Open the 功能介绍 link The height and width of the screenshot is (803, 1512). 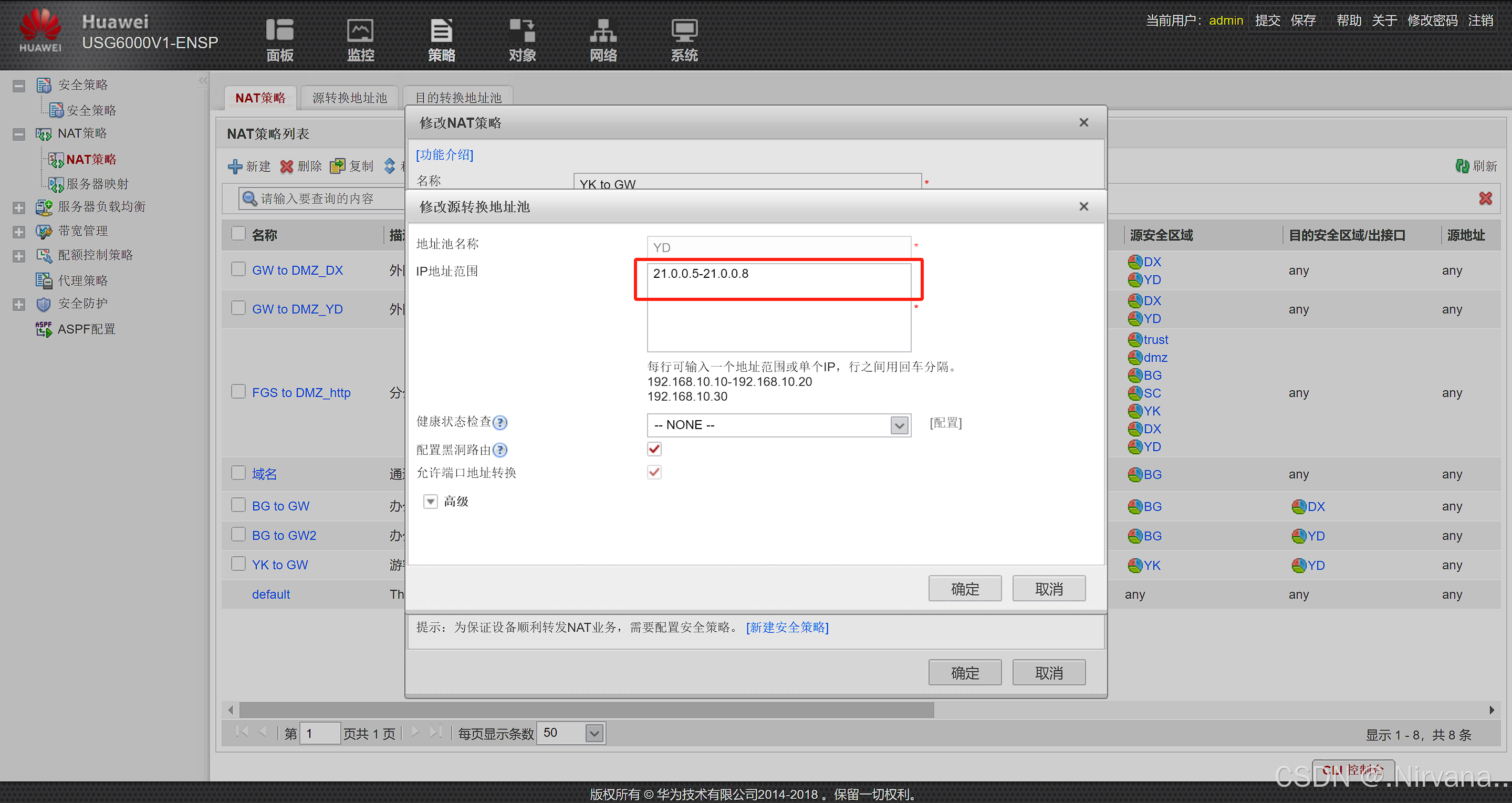(x=444, y=154)
